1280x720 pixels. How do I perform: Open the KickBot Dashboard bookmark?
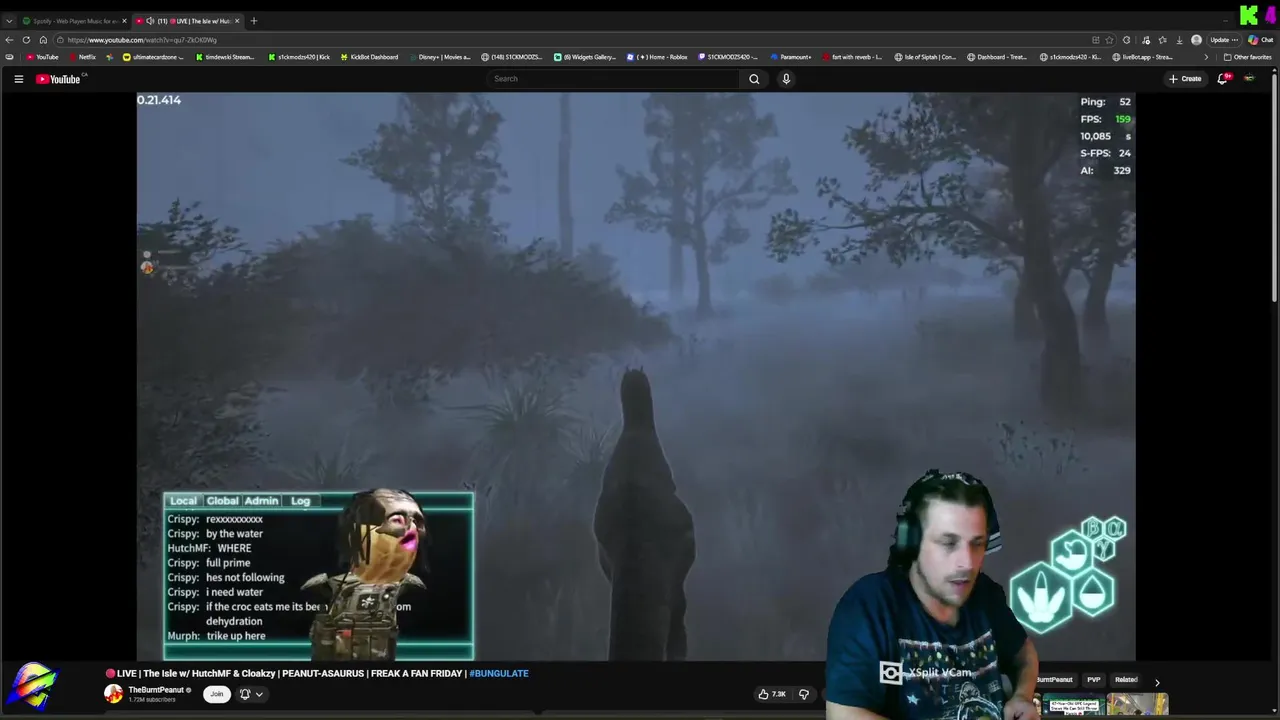pos(369,57)
